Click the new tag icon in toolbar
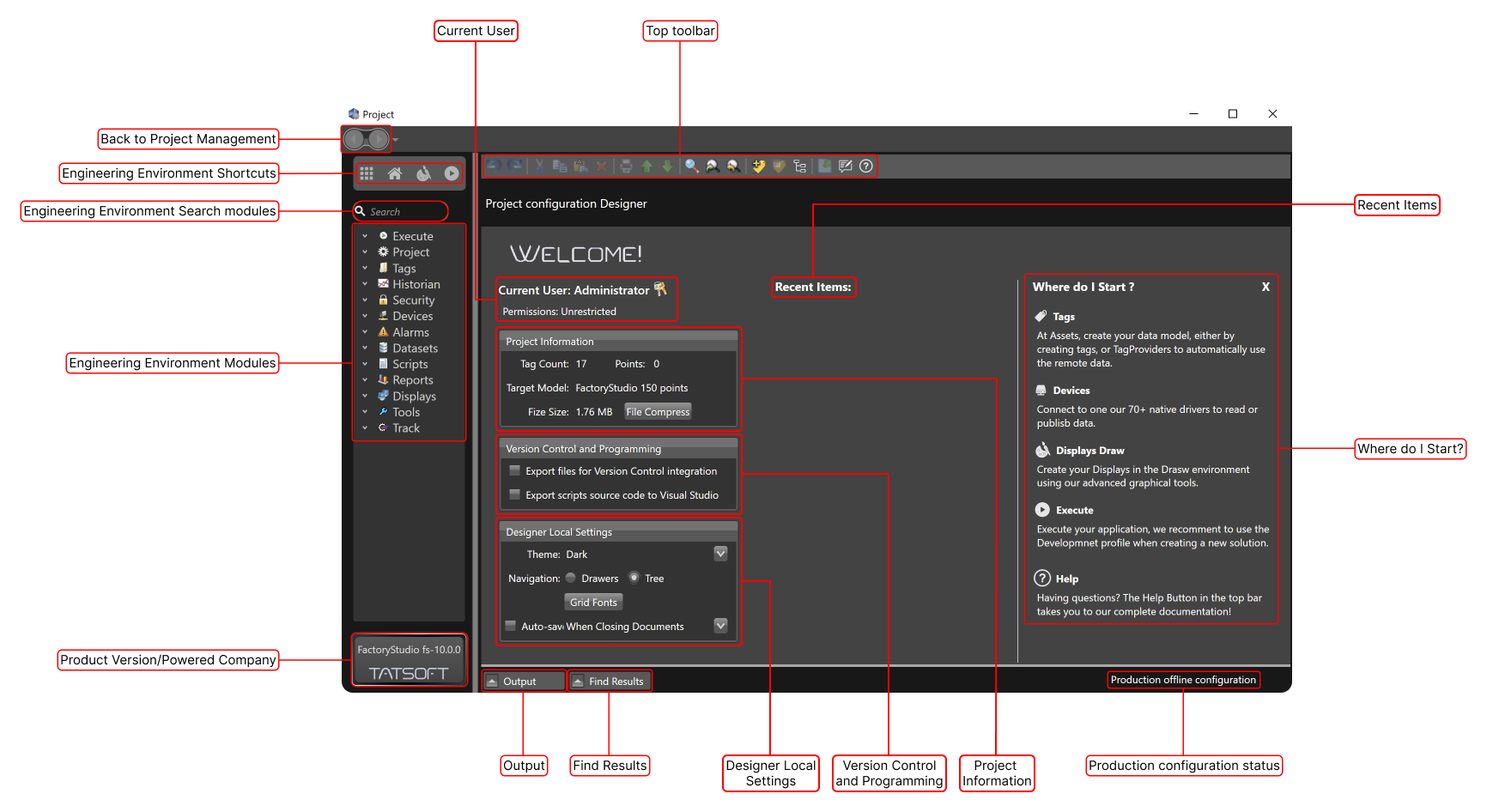This screenshot has width=1487, height=812. [758, 167]
